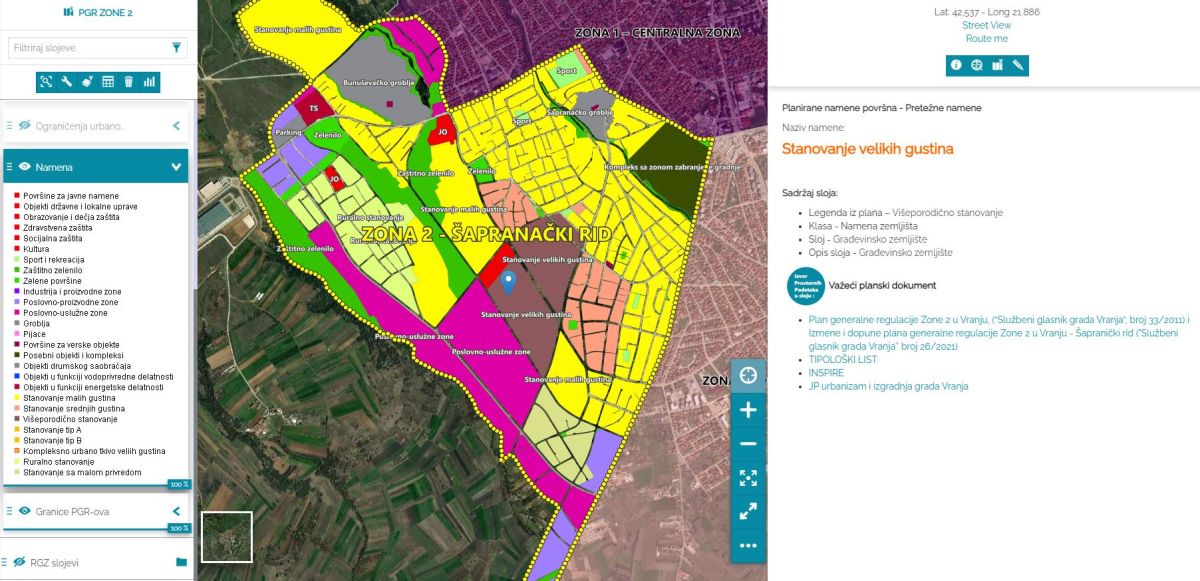Open the wrench settings tool
Screen dimensions: 1200x581
click(x=67, y=82)
